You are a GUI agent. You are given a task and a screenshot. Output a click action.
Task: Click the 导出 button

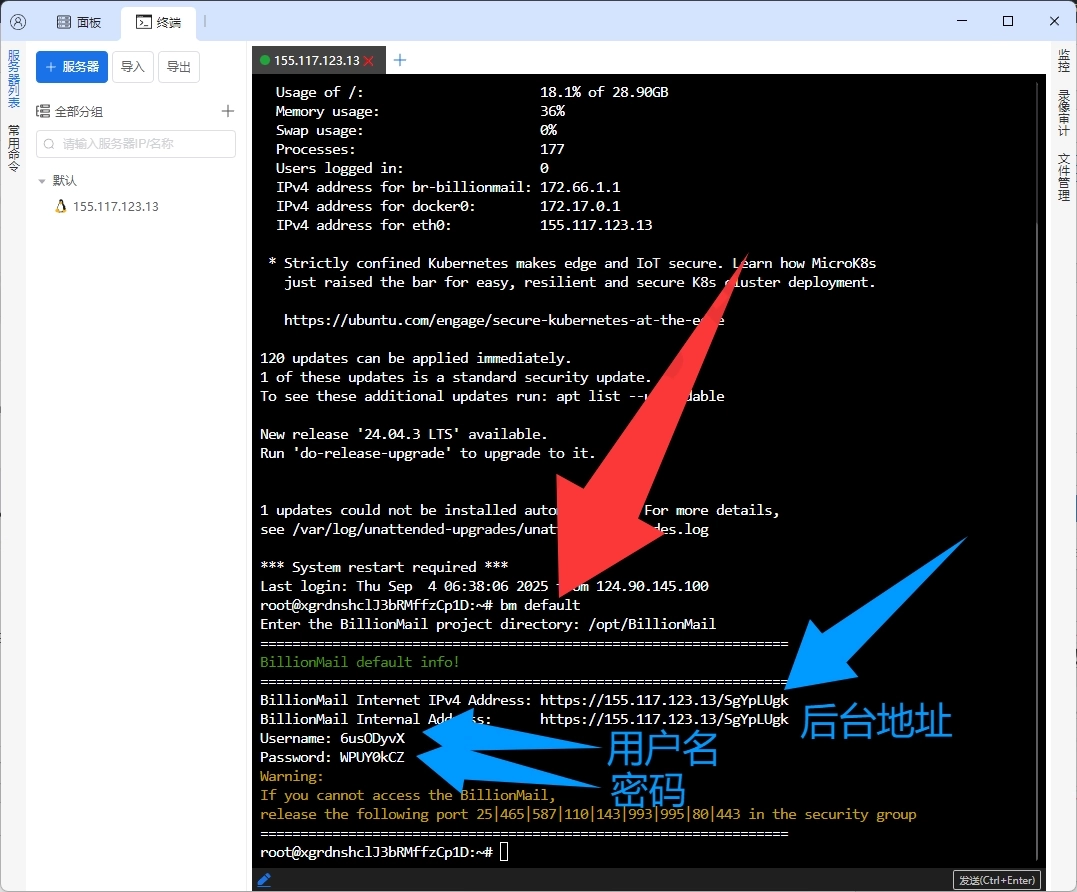point(179,67)
